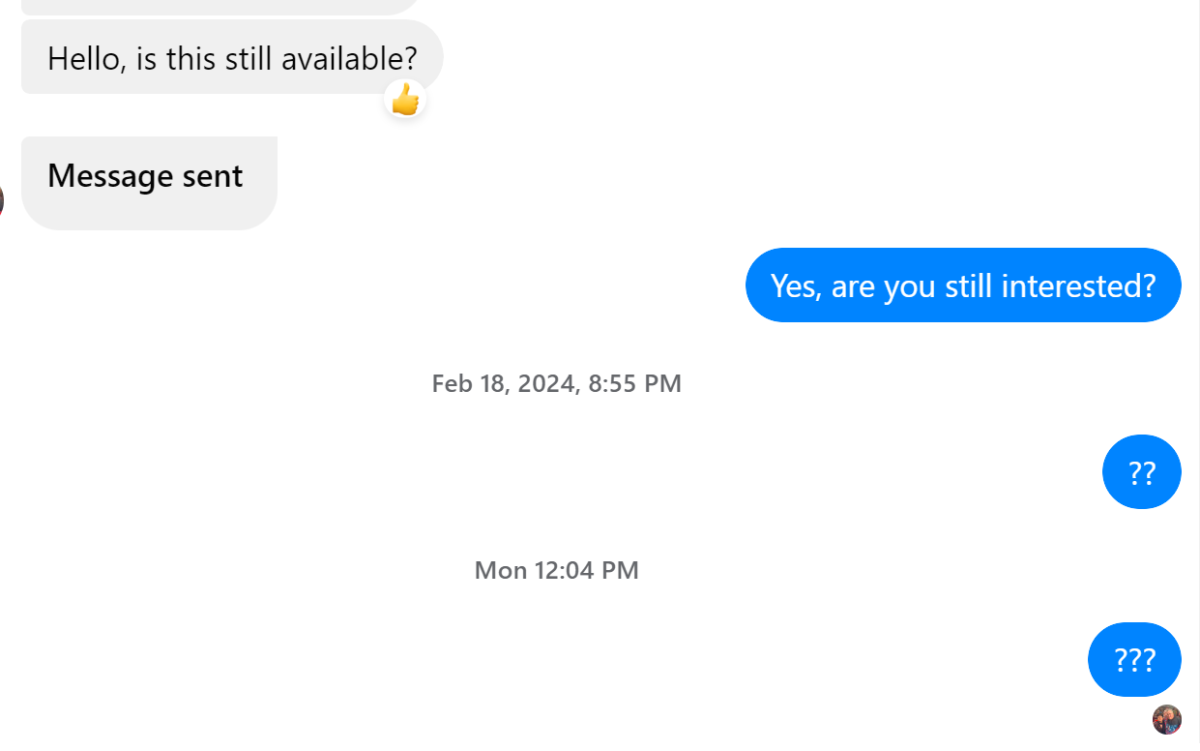The height and width of the screenshot is (751, 1200).
Task: Click the "Feb 18, 2024, 8:55 PM" timestamp
Action: (x=556, y=383)
